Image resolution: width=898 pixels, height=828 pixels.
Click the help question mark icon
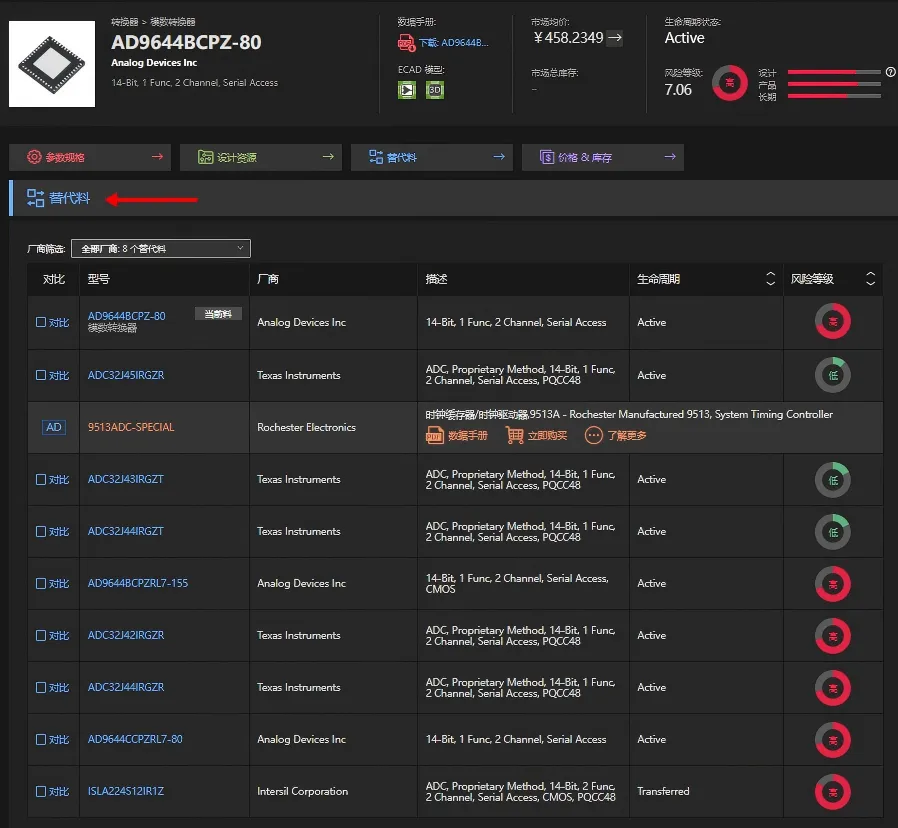891,72
